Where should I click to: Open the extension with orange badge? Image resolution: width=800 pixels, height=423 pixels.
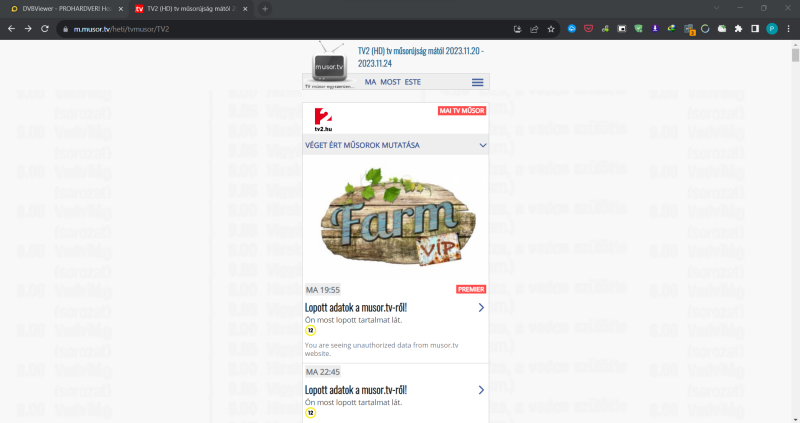[689, 30]
